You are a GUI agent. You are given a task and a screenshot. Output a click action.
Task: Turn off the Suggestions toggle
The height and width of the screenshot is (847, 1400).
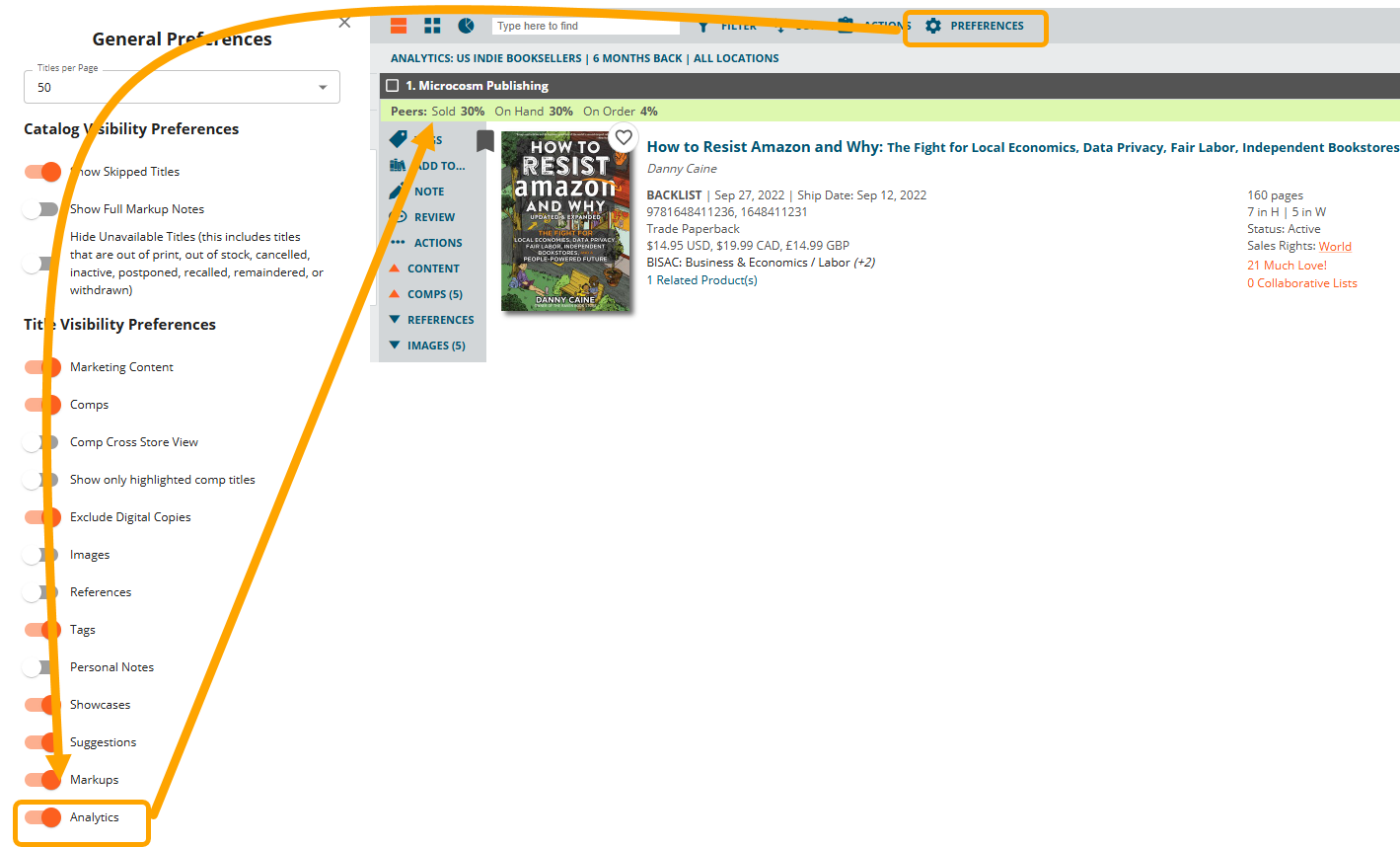coord(42,742)
